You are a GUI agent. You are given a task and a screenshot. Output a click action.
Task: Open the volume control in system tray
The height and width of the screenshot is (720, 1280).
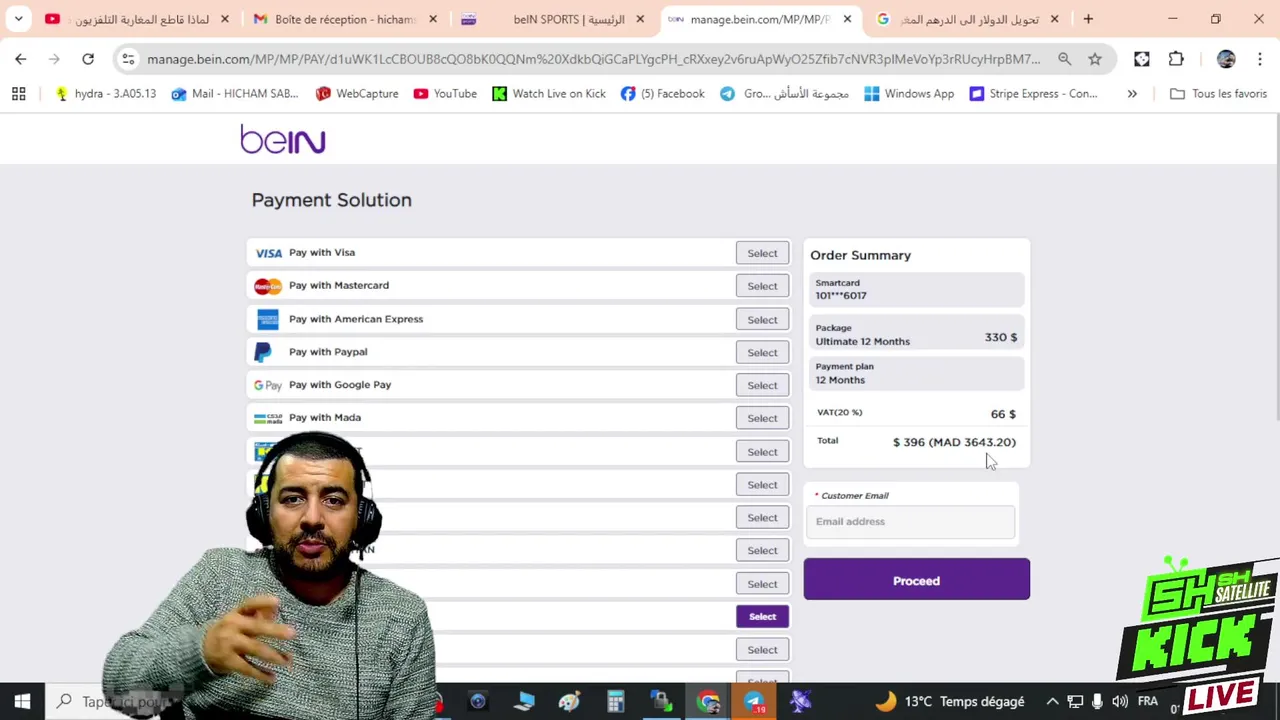1120,701
